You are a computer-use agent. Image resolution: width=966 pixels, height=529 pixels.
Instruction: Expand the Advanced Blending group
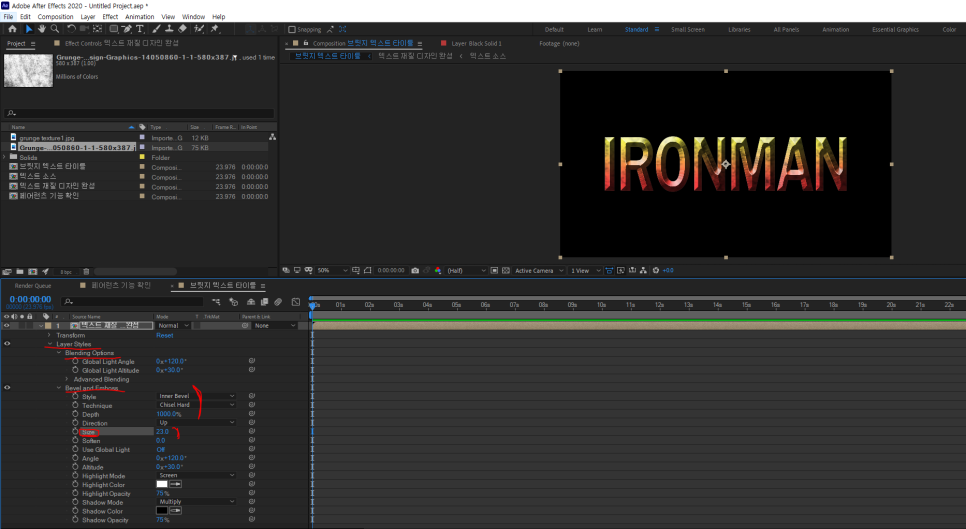pos(67,379)
